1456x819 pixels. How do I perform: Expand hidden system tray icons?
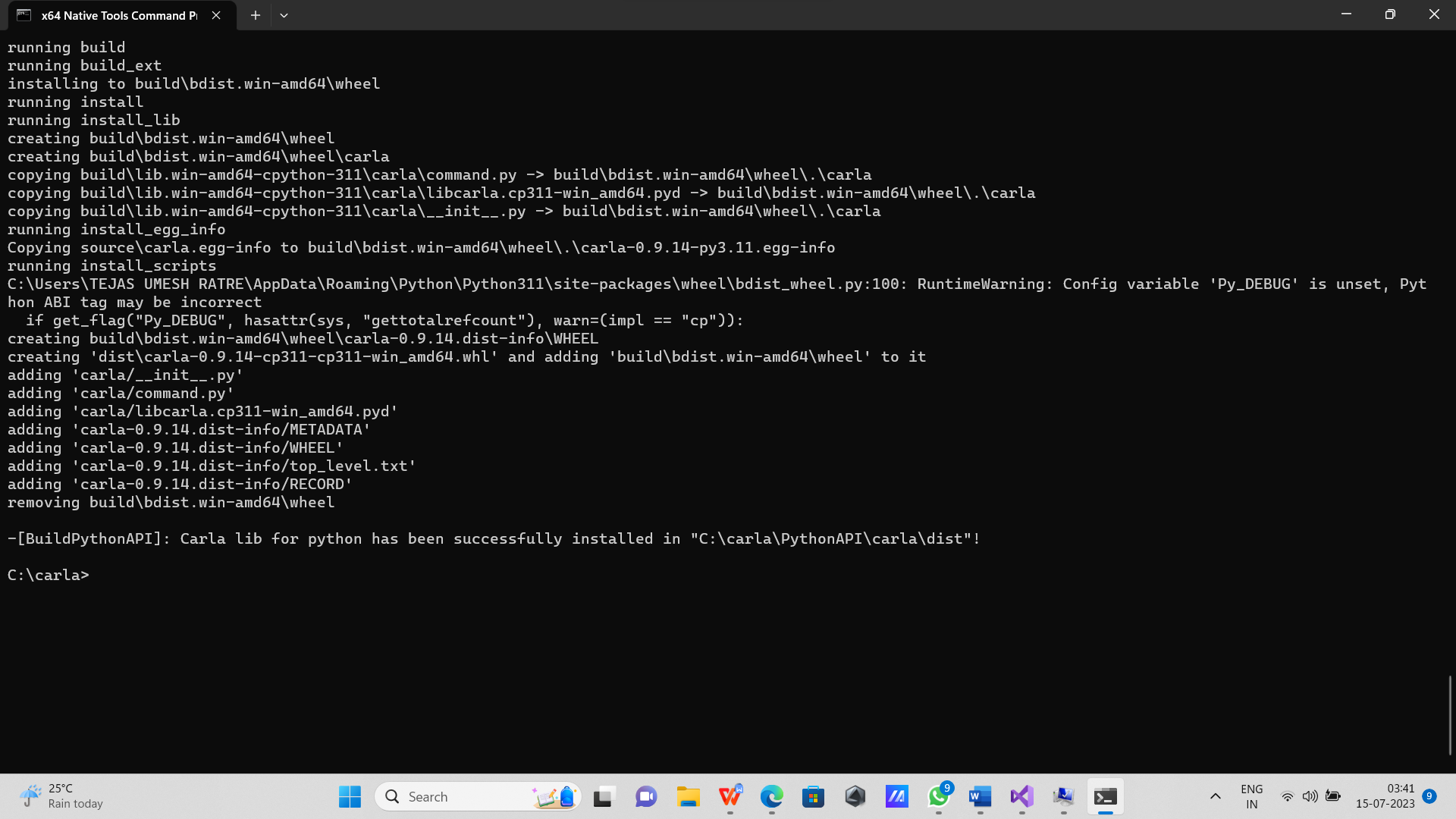pyautogui.click(x=1215, y=796)
